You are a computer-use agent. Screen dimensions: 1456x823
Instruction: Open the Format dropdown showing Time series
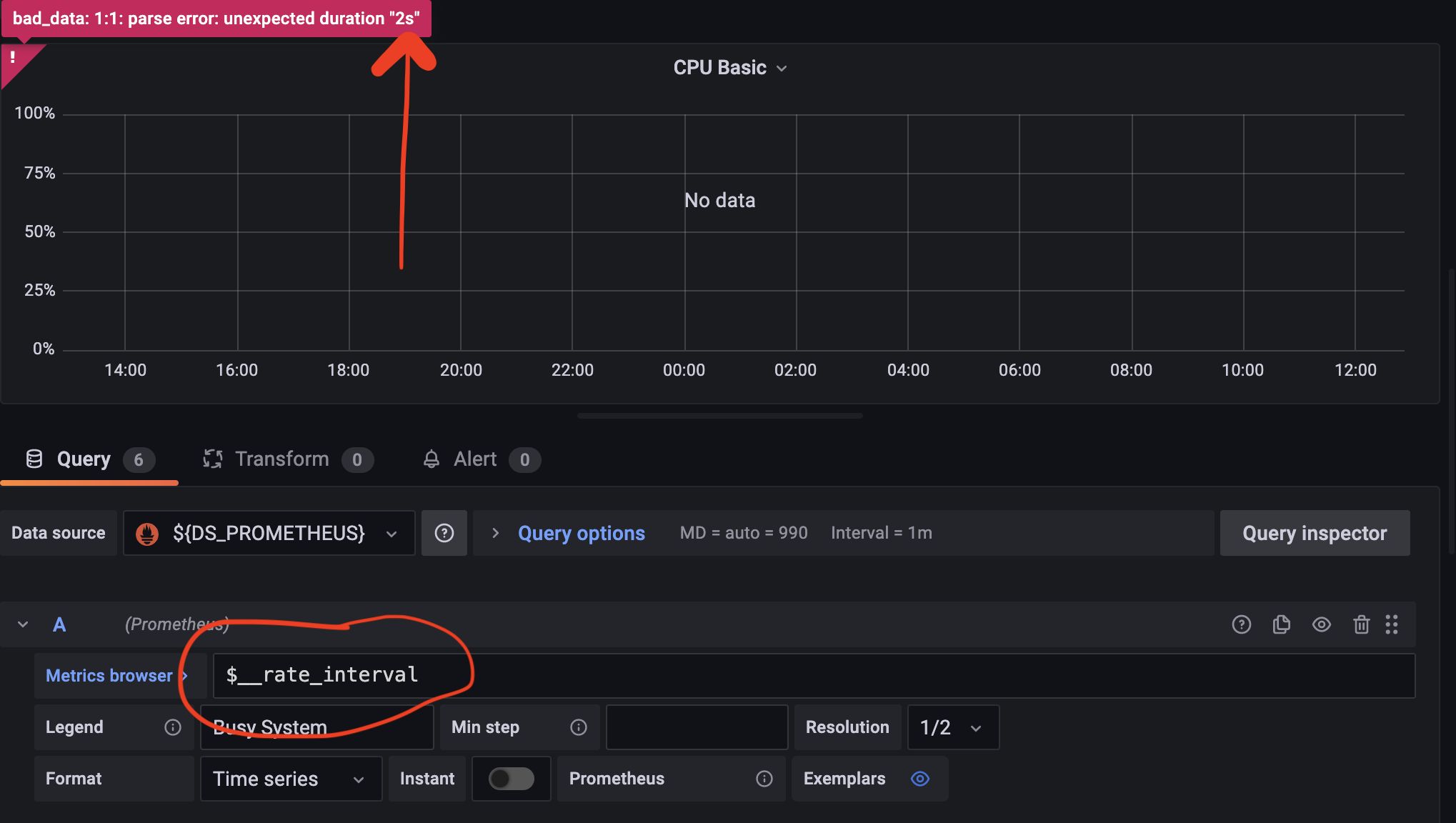tap(290, 779)
